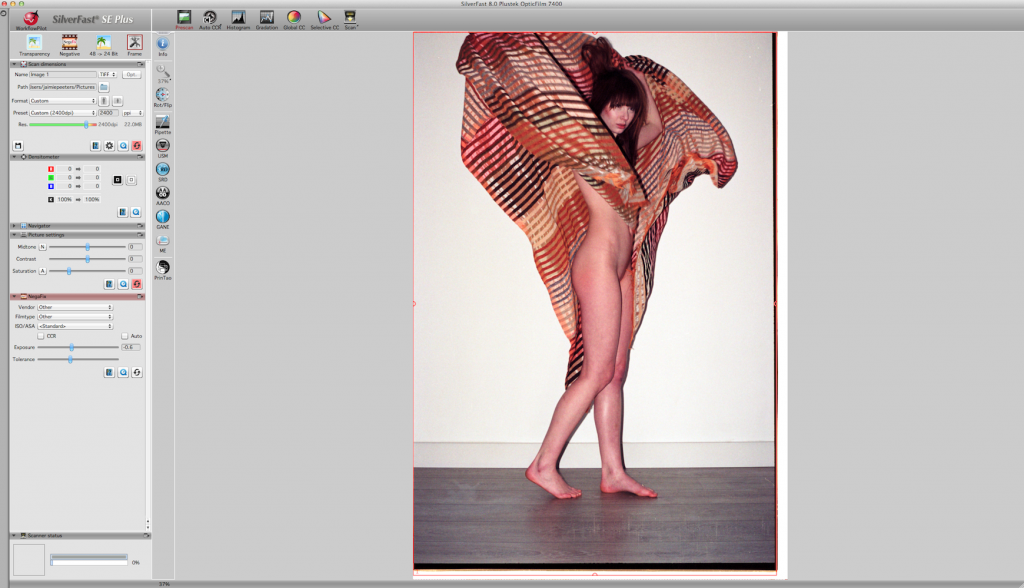The image size is (1024, 588).
Task: Adjust the Contrast slider
Action: point(88,259)
